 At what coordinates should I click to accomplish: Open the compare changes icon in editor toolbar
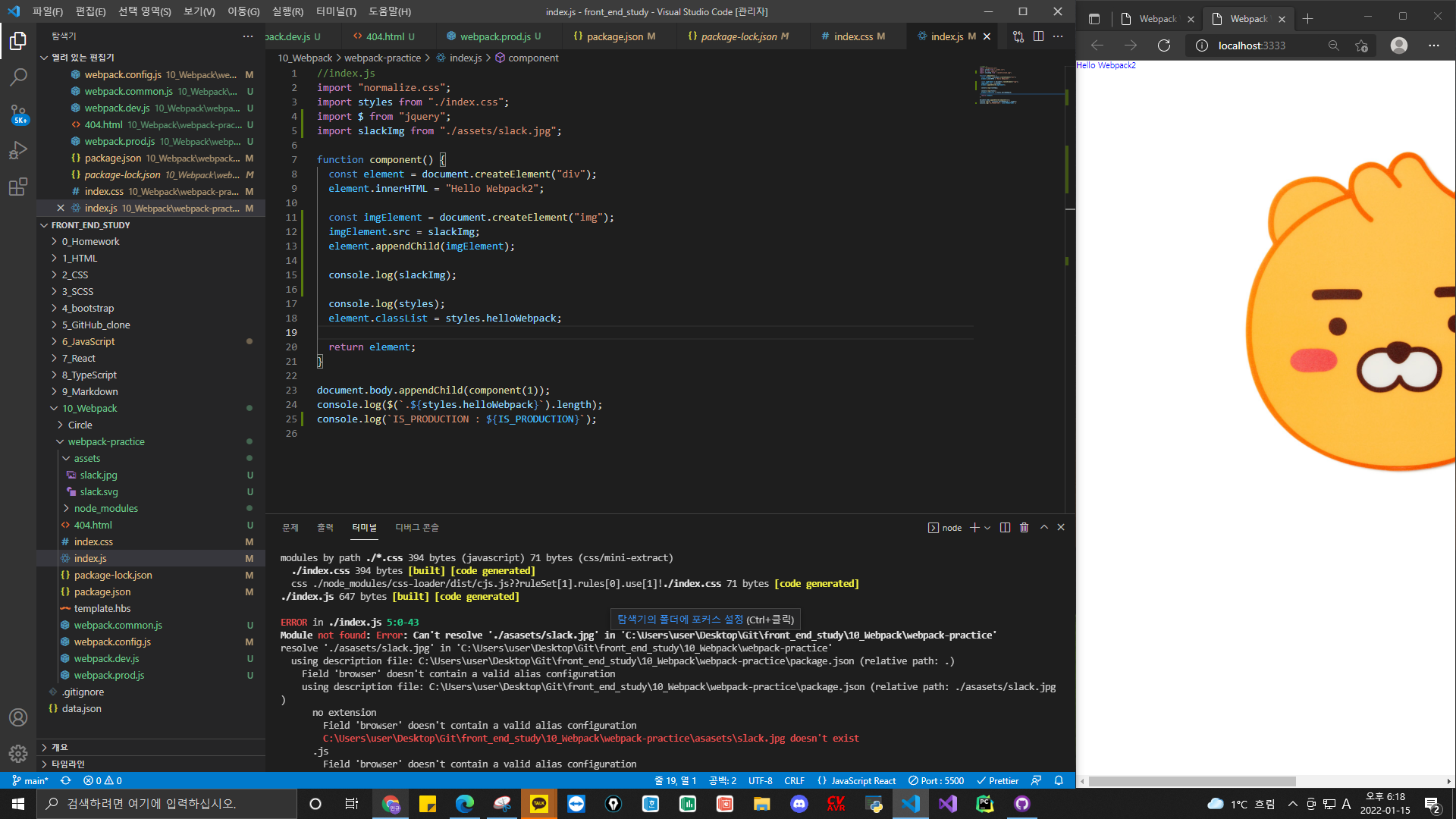1018,36
